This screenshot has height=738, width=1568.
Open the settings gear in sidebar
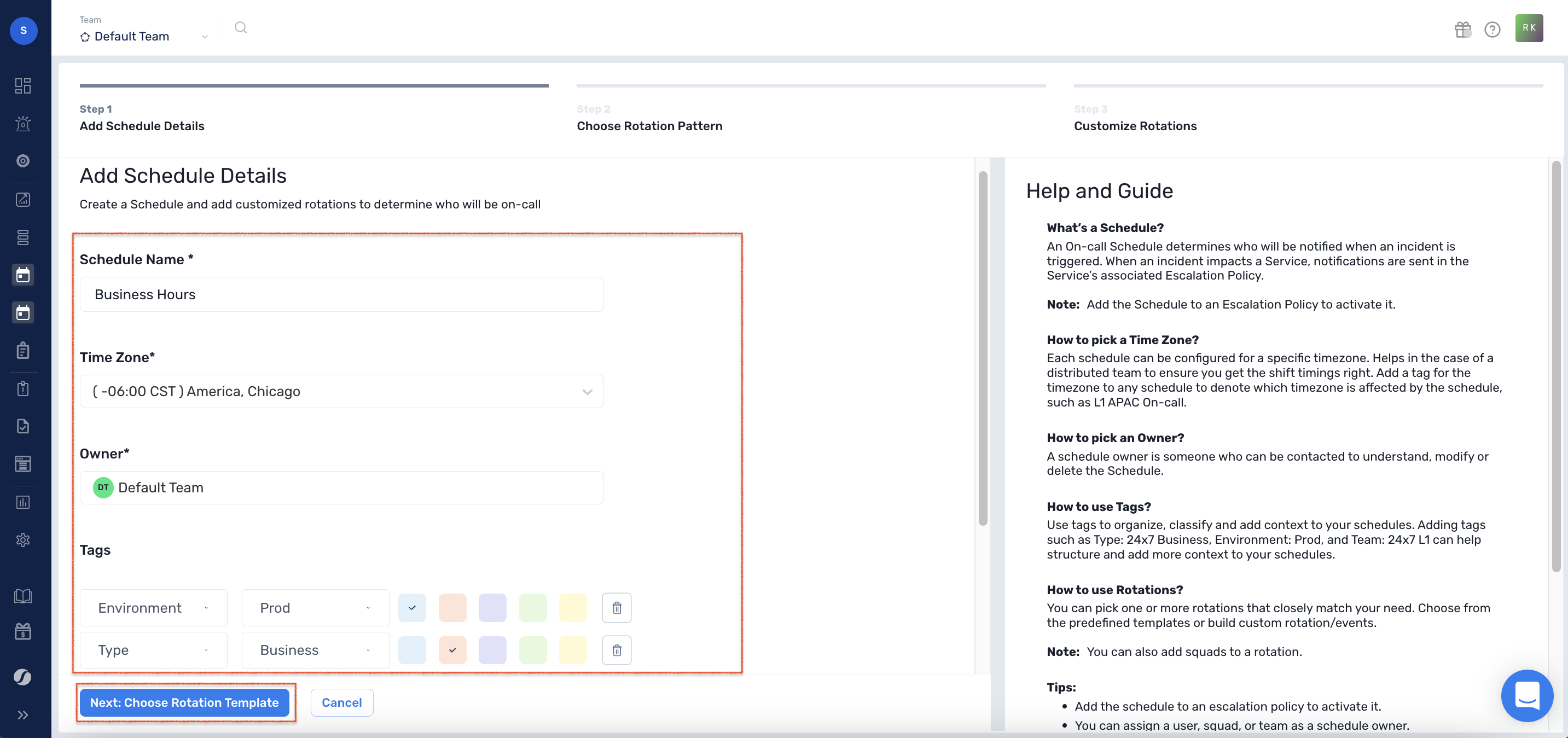click(23, 539)
